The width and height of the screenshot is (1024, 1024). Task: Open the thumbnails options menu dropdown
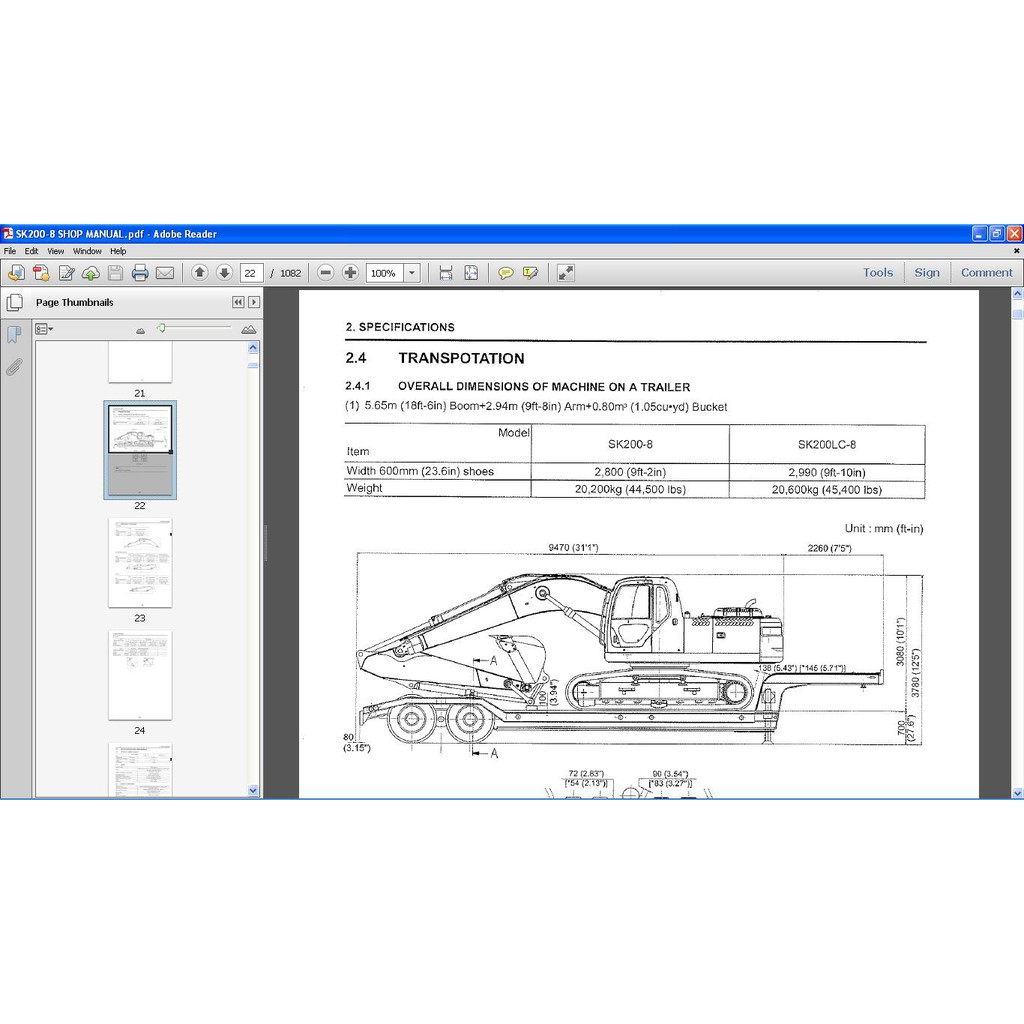tap(44, 329)
